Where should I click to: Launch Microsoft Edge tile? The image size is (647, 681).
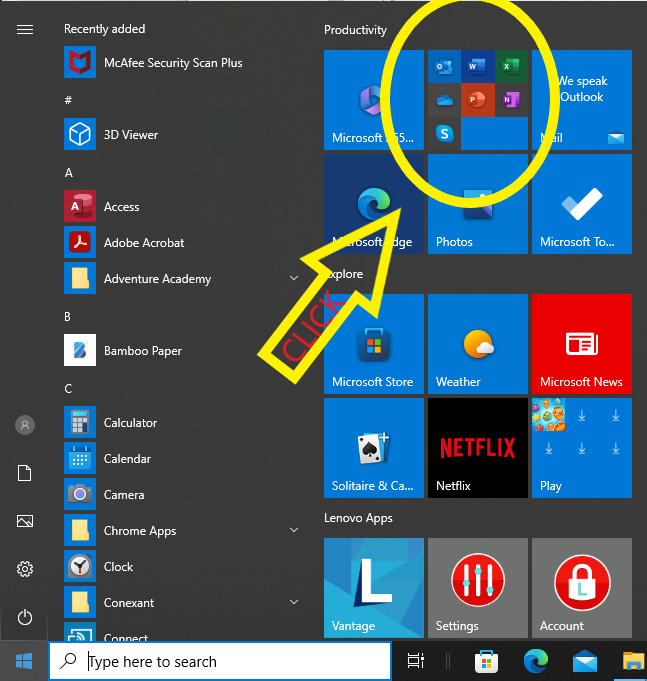coord(373,204)
